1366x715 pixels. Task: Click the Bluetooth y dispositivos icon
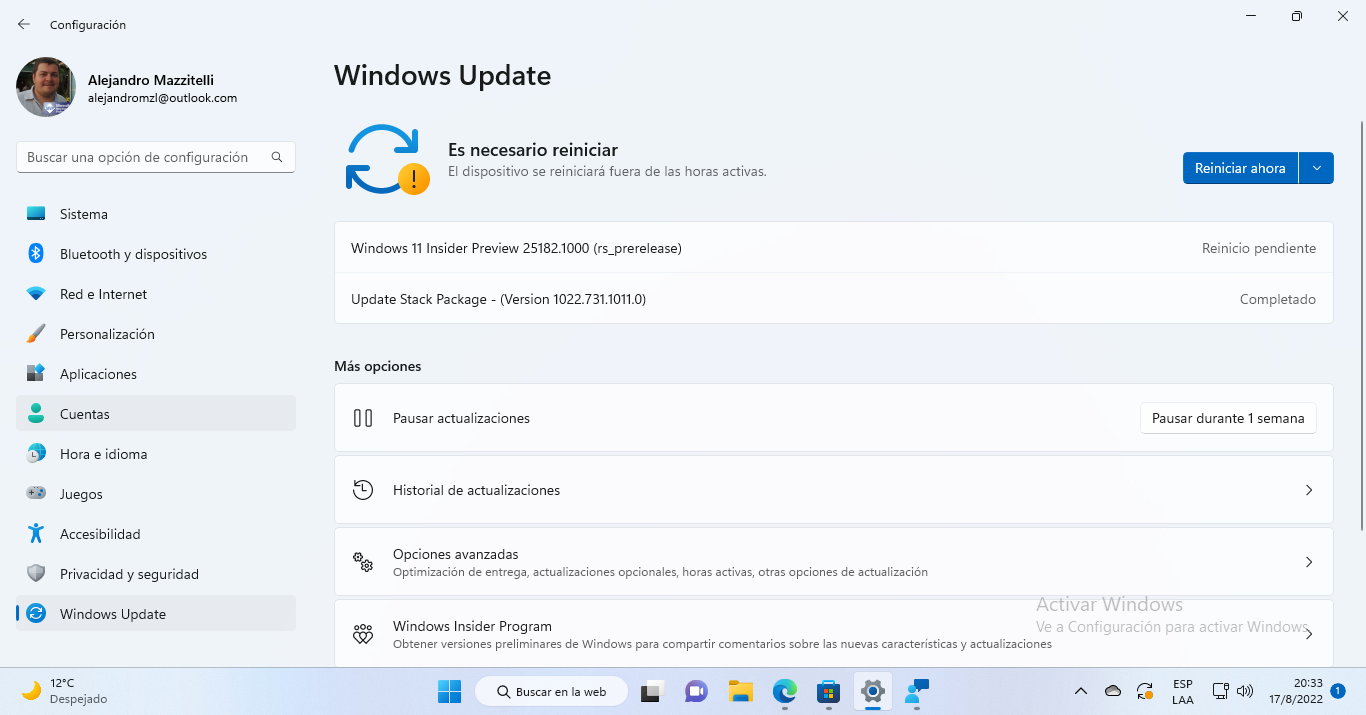[x=36, y=254]
